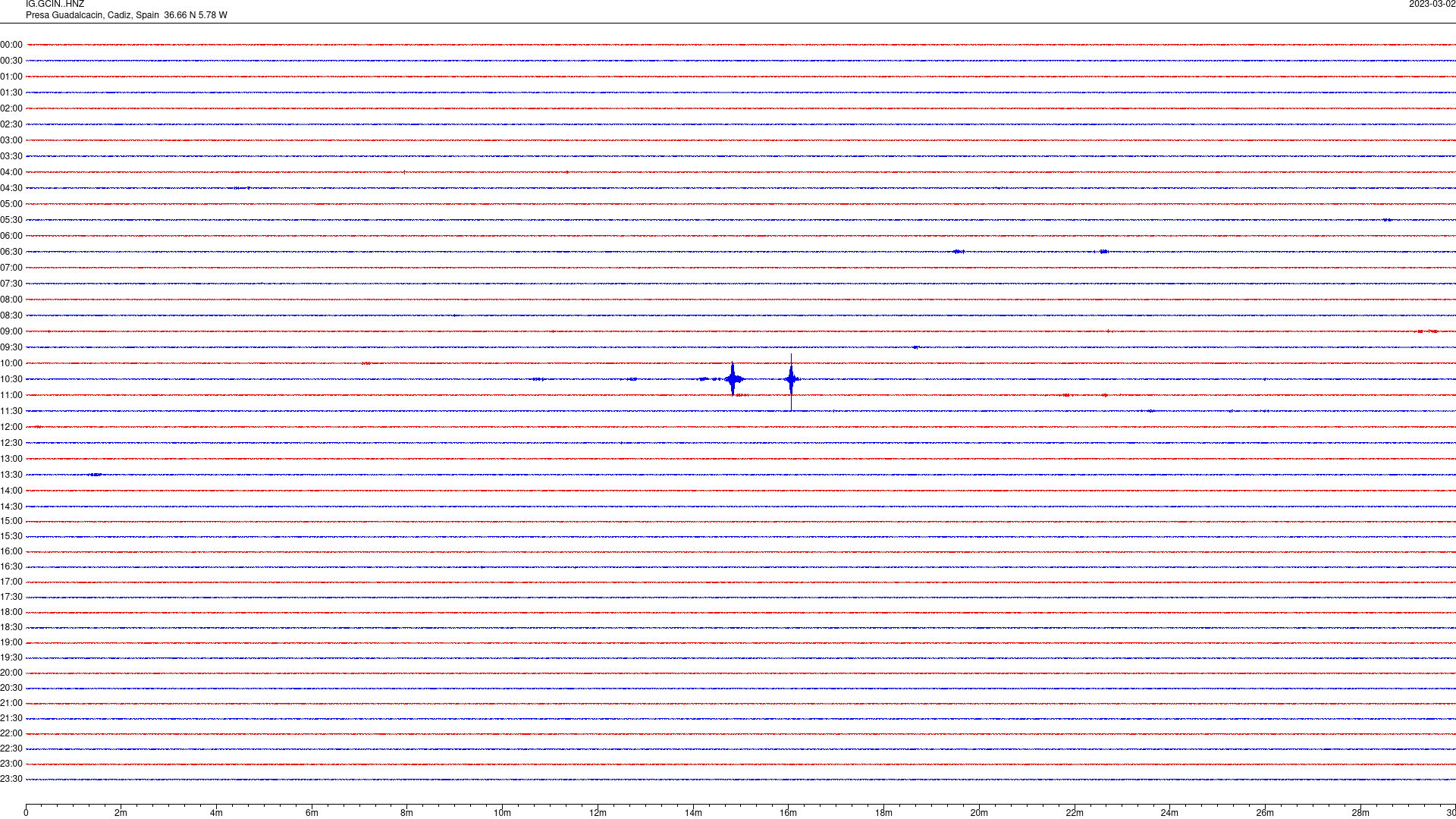Select the 10:00 time row label
The width and height of the screenshot is (1456, 819).
tap(11, 363)
